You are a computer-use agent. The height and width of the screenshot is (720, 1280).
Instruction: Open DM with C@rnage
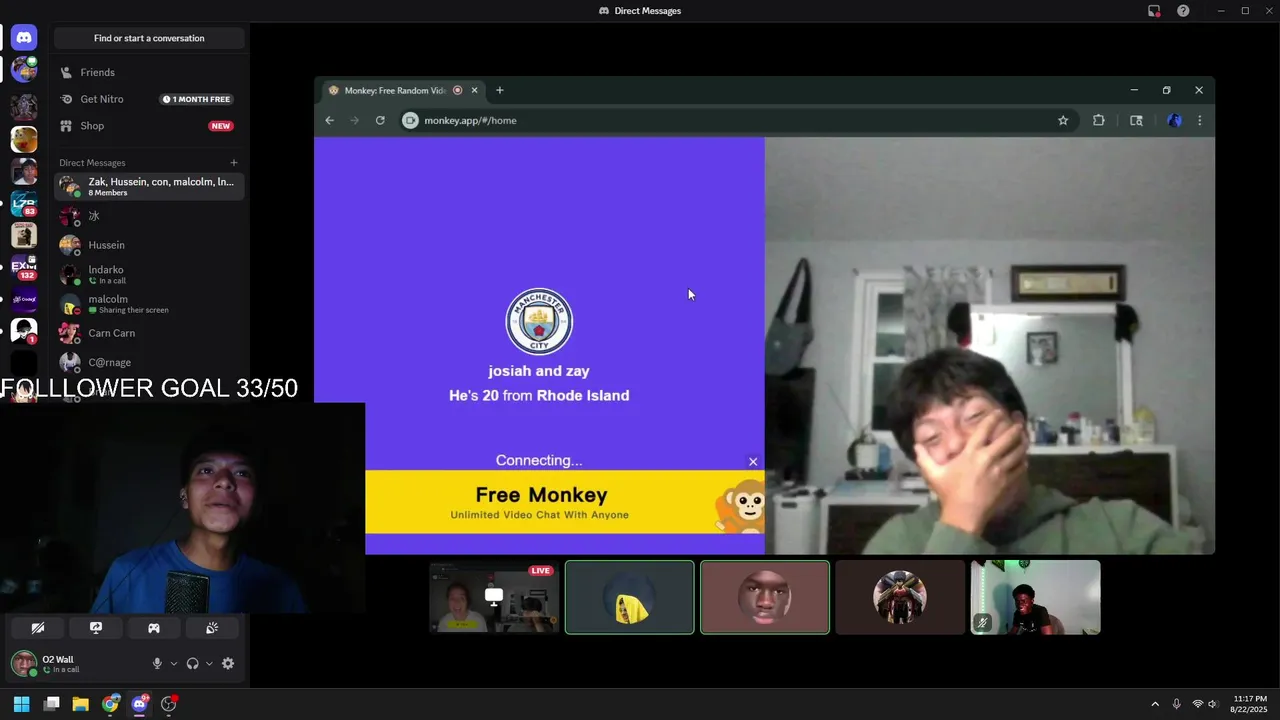(149, 362)
